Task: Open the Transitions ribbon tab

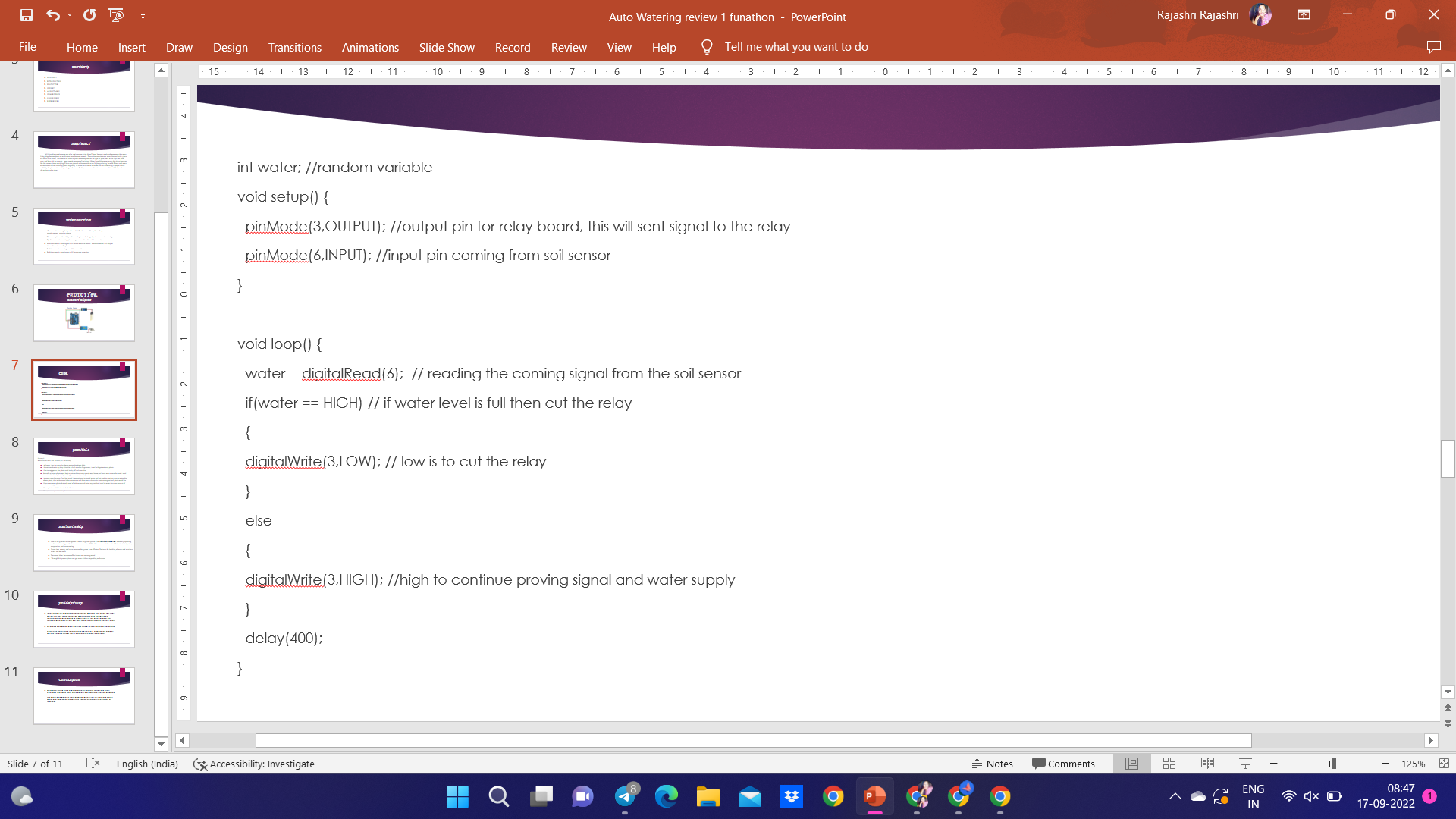Action: coord(294,47)
